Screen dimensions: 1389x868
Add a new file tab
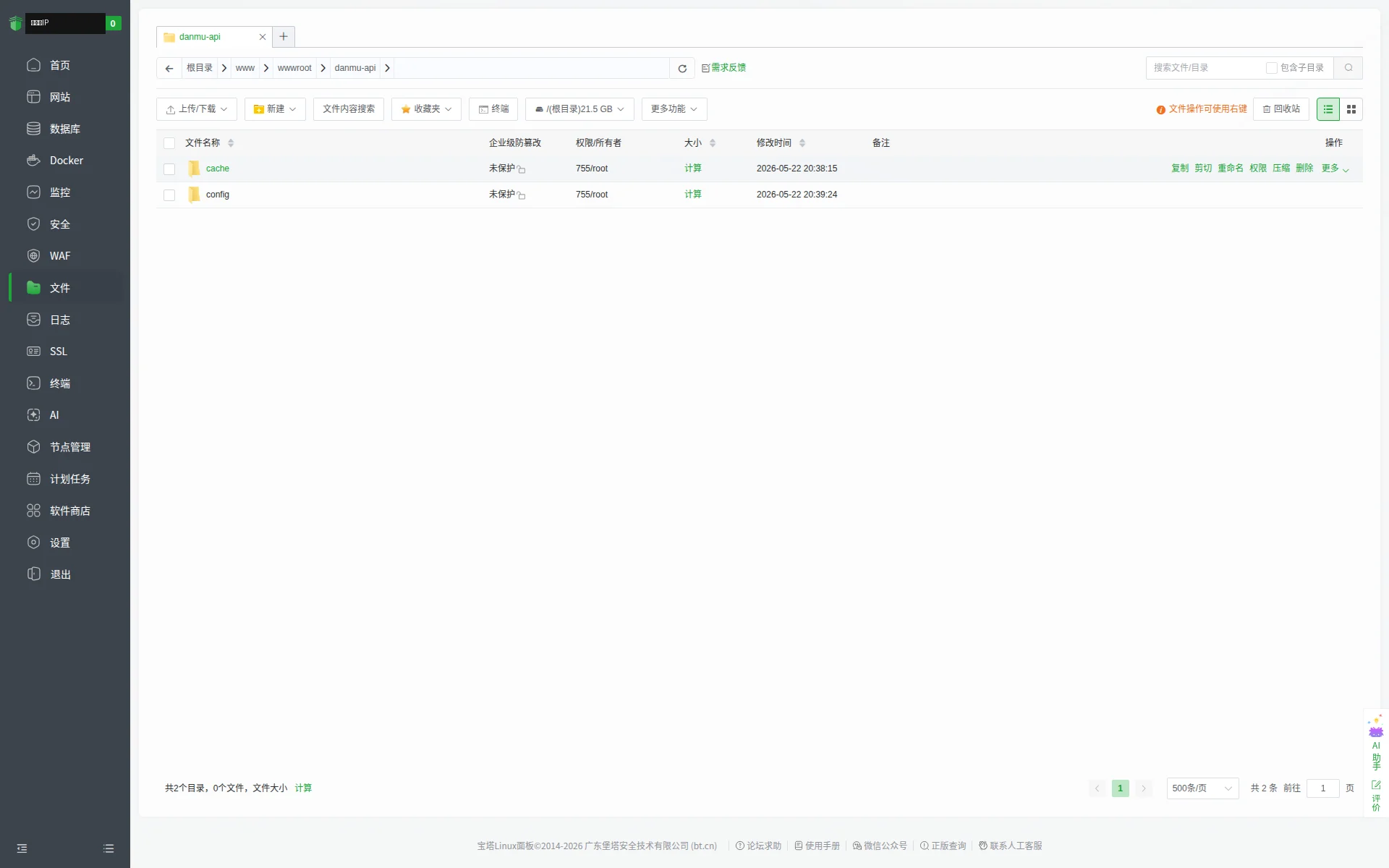point(284,36)
